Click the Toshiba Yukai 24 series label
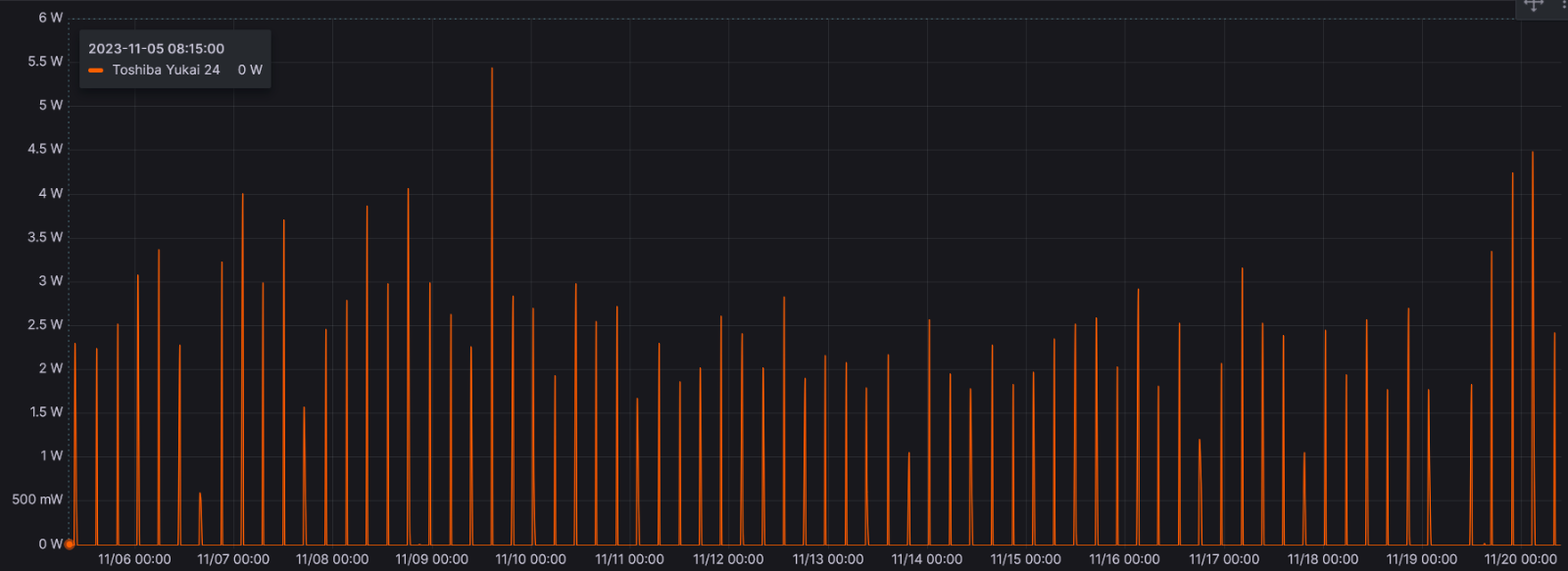This screenshot has height=571, width=1568. [x=166, y=70]
